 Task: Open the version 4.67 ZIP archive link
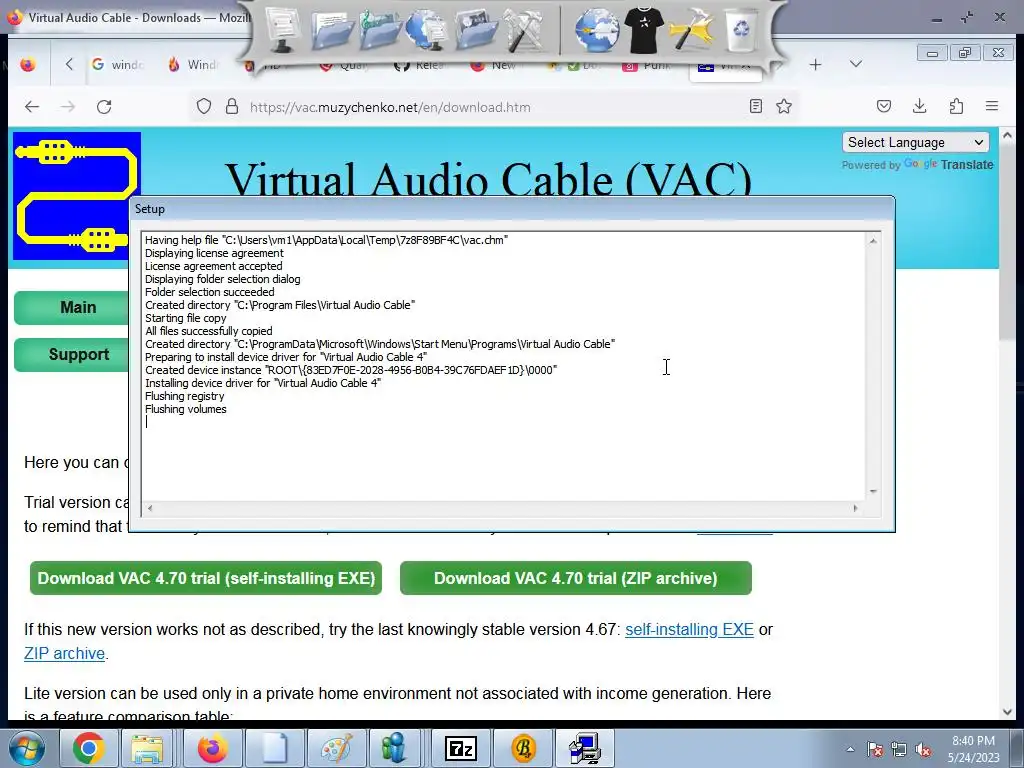click(x=64, y=654)
